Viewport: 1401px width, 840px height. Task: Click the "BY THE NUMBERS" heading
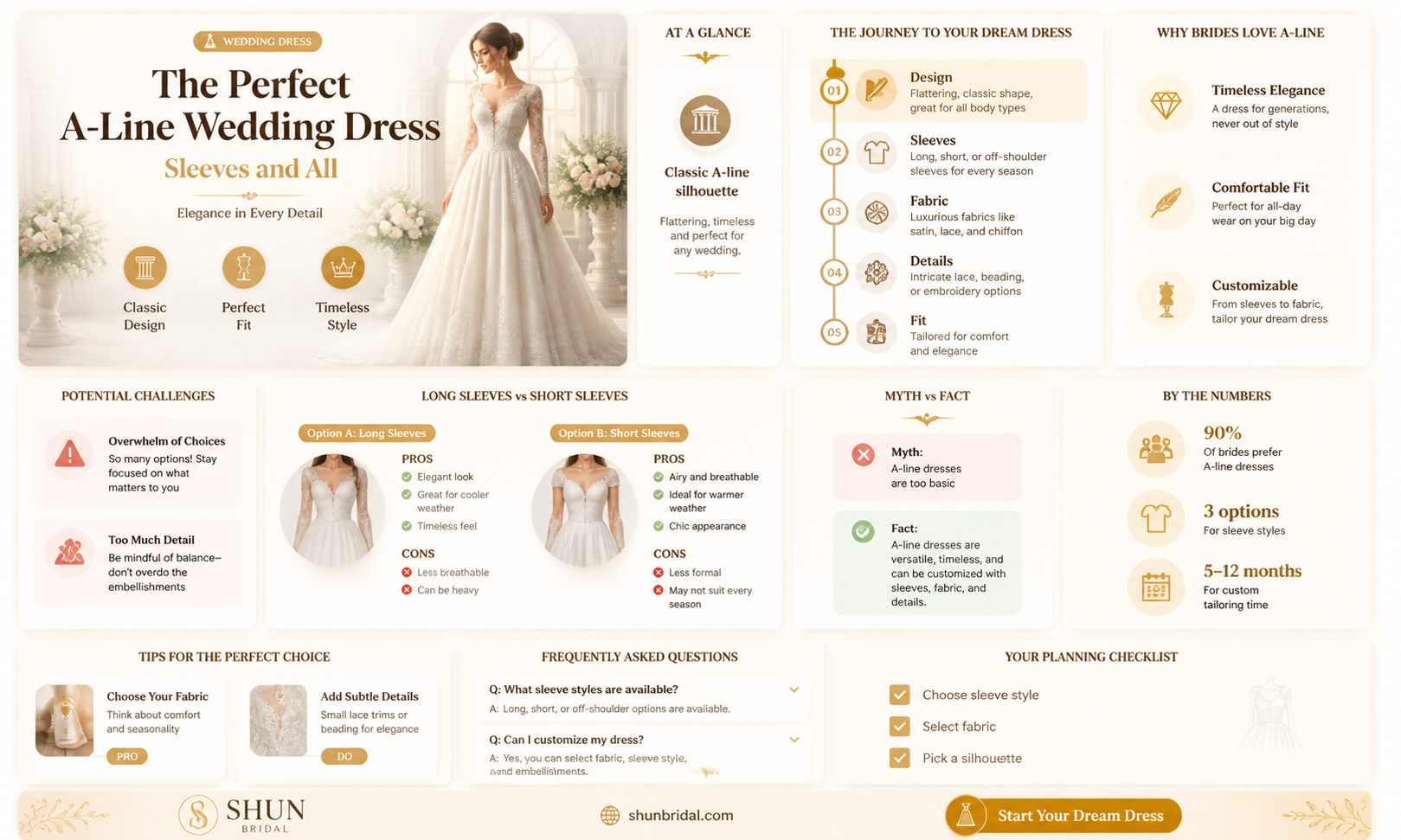(x=1217, y=396)
